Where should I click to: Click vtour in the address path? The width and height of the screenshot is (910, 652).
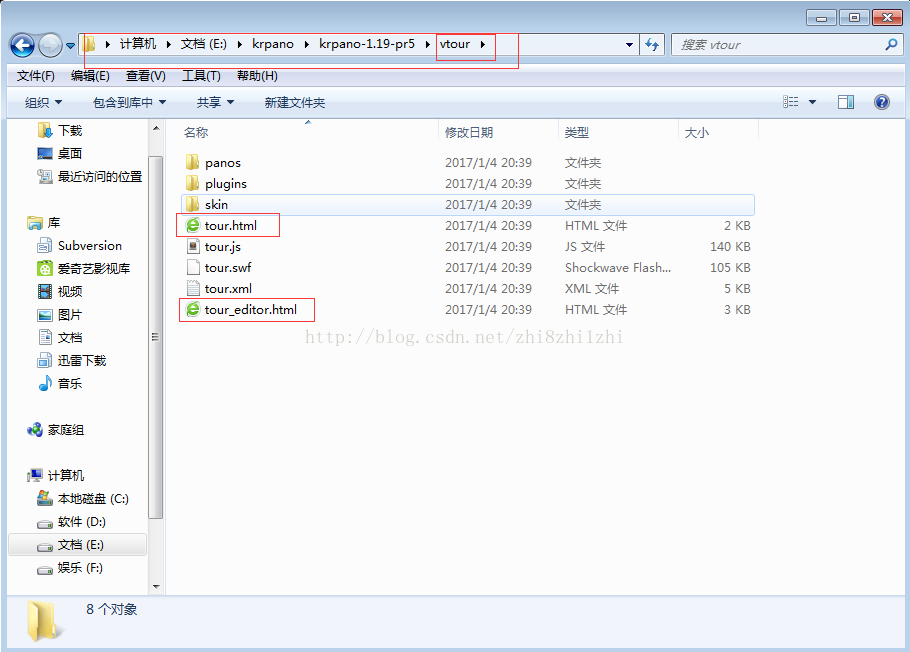(x=455, y=44)
